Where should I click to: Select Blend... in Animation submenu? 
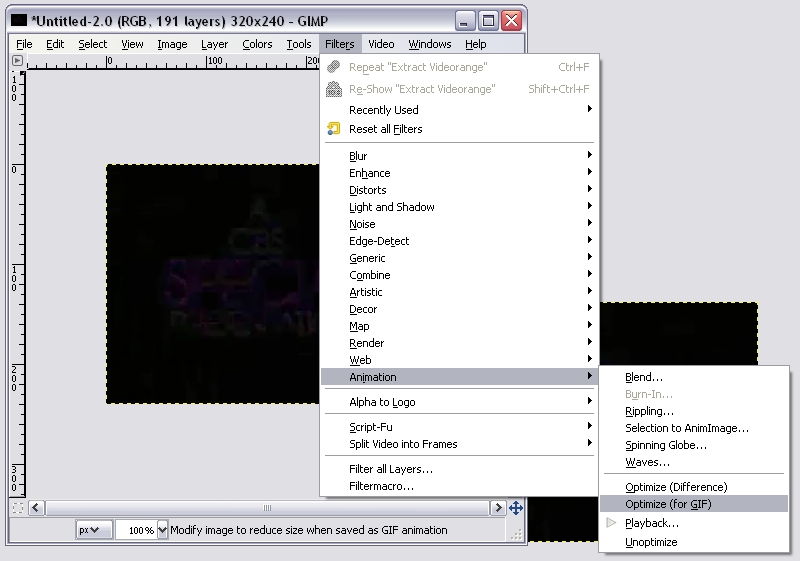(694, 377)
